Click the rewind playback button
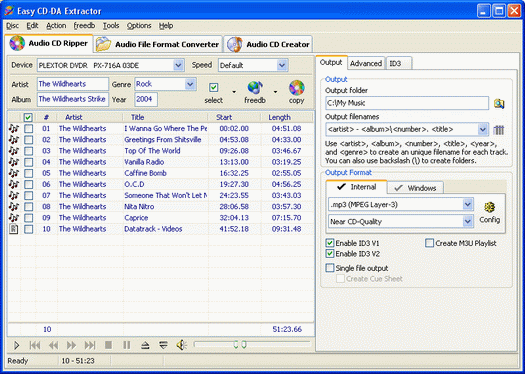 coord(53,345)
